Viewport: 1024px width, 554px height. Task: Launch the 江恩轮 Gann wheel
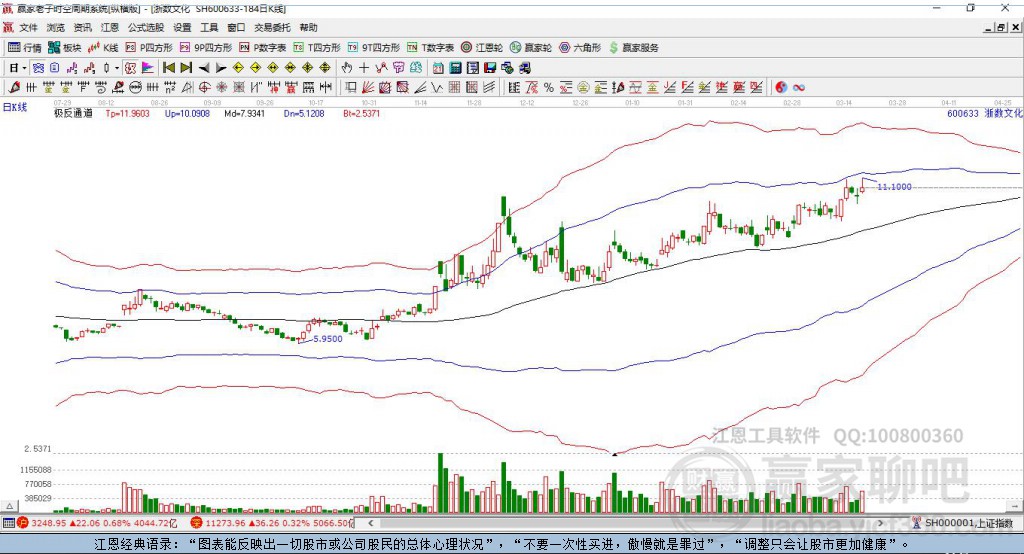(x=482, y=48)
